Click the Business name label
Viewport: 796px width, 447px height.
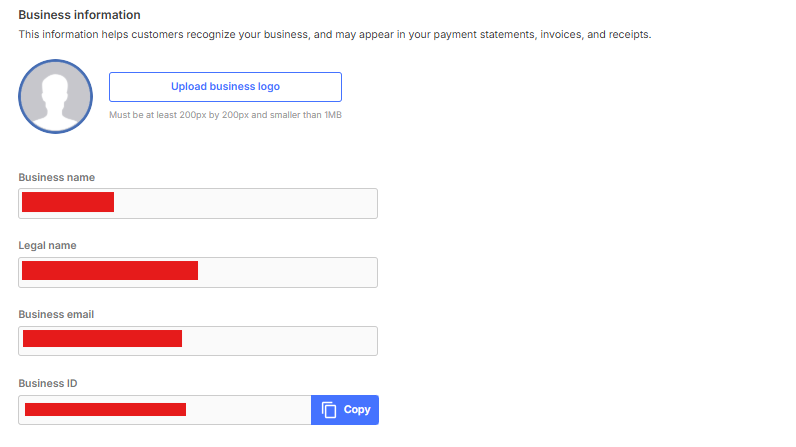pyautogui.click(x=57, y=177)
